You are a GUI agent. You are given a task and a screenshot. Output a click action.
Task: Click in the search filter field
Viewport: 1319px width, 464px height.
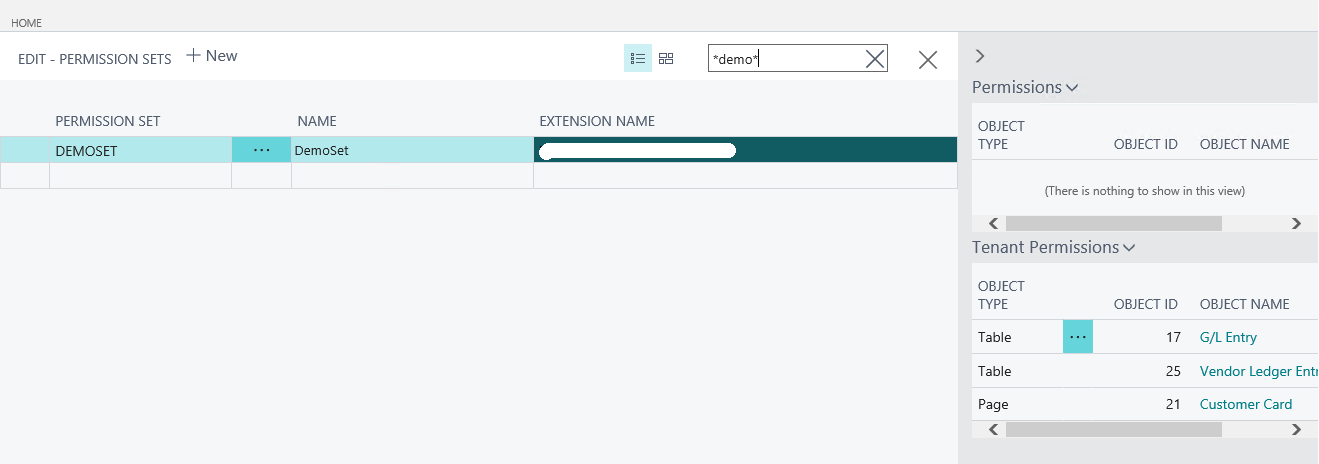pos(785,59)
